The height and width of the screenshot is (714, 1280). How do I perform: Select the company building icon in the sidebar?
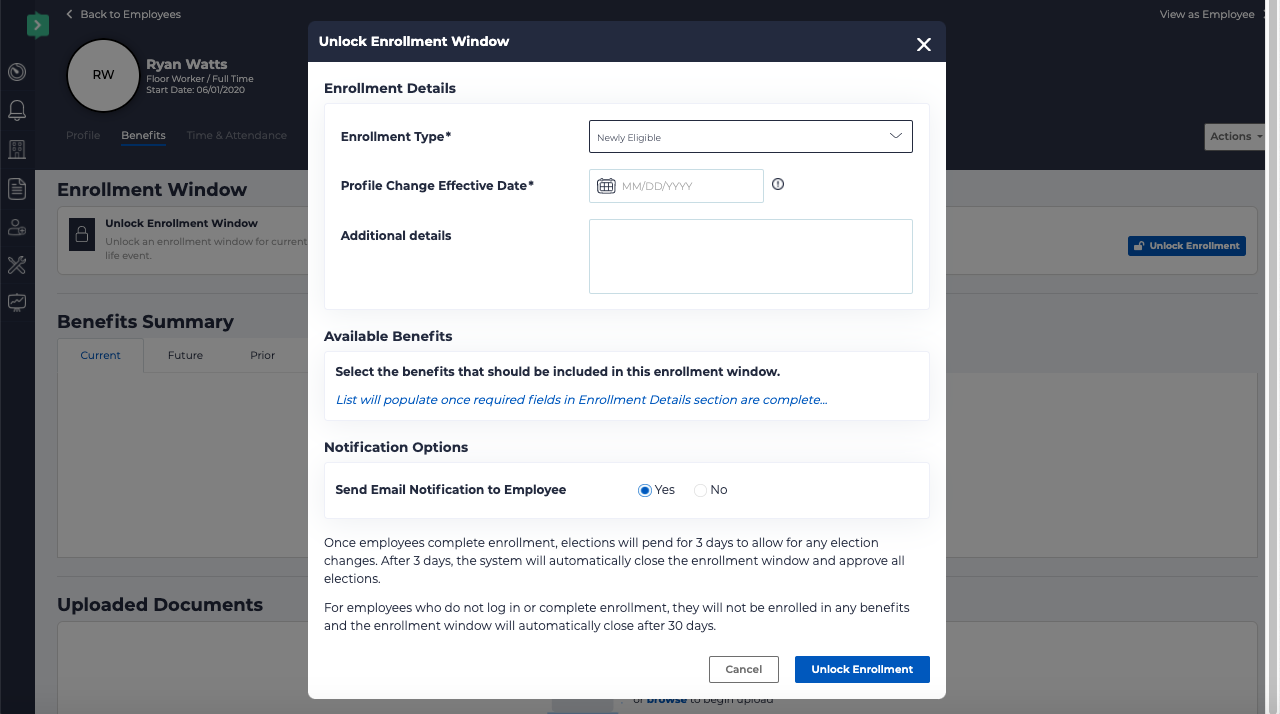(x=17, y=149)
